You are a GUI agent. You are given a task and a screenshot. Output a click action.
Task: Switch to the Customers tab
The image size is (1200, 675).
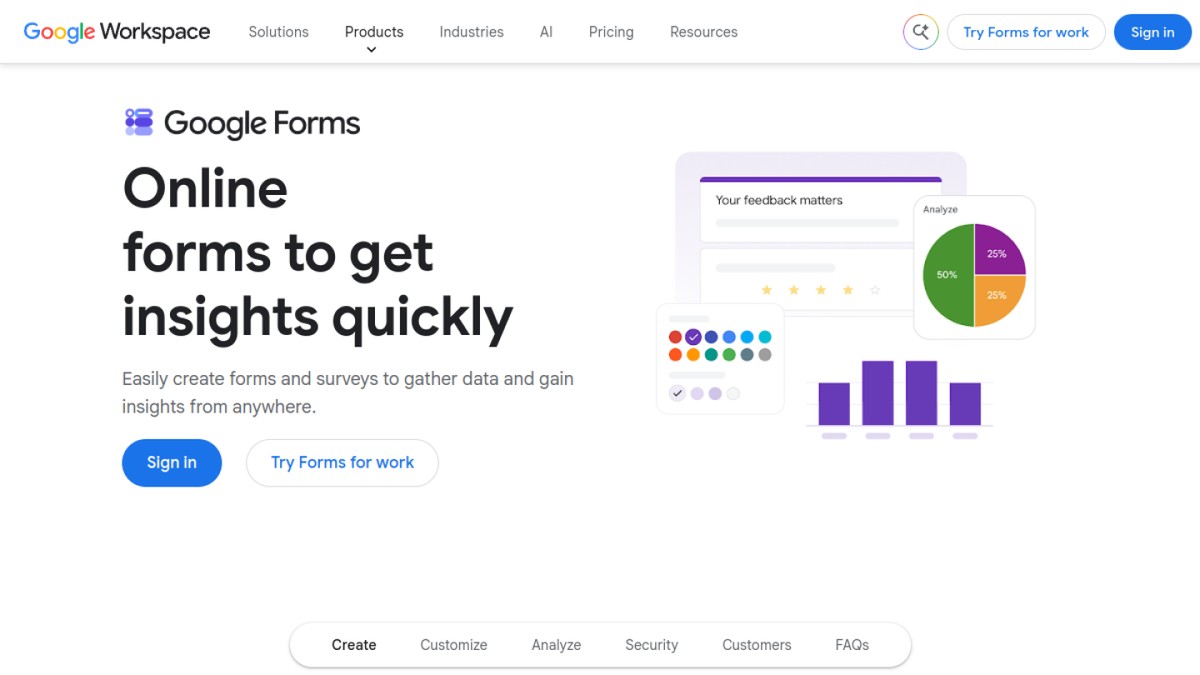757,645
